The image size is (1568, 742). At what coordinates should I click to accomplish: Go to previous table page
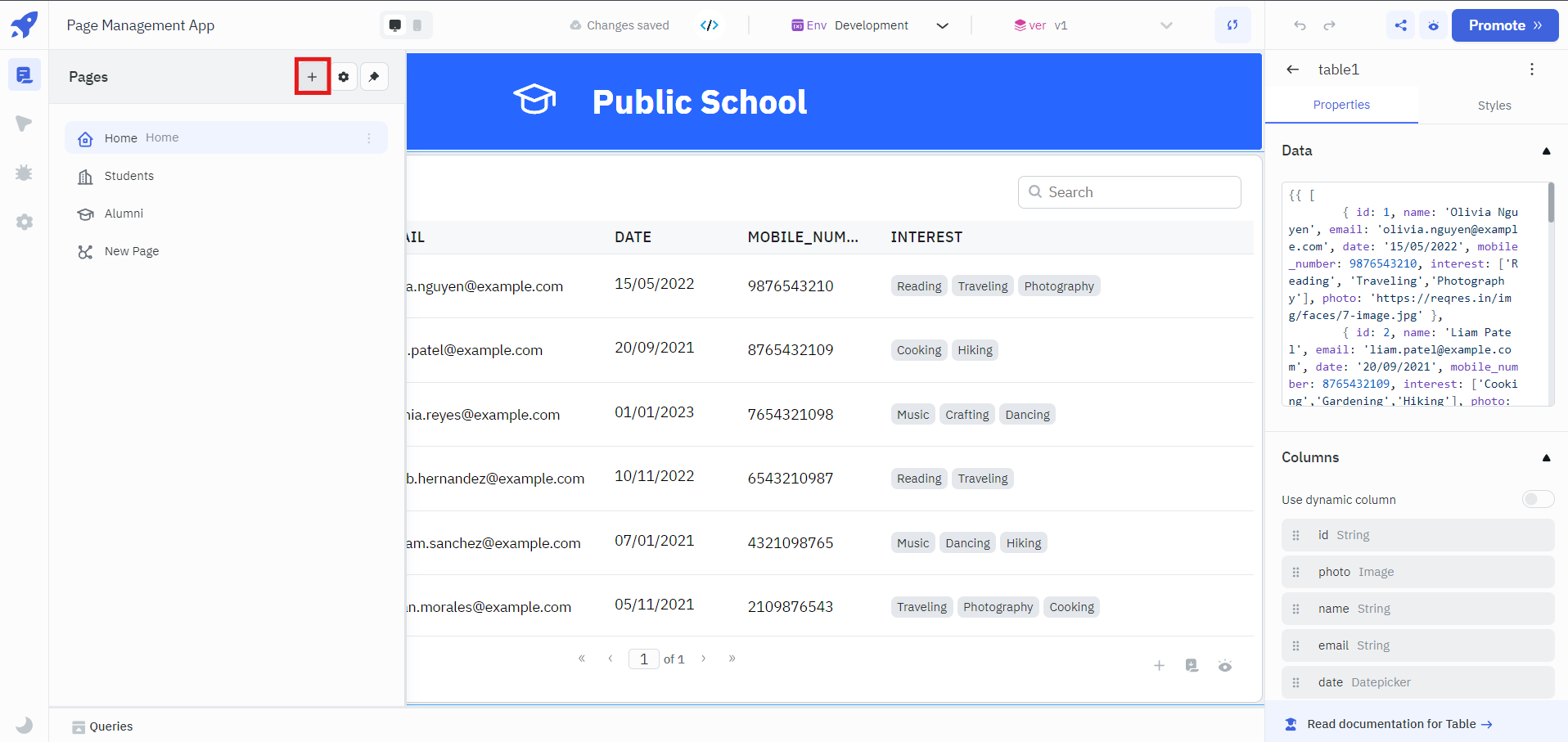click(611, 659)
